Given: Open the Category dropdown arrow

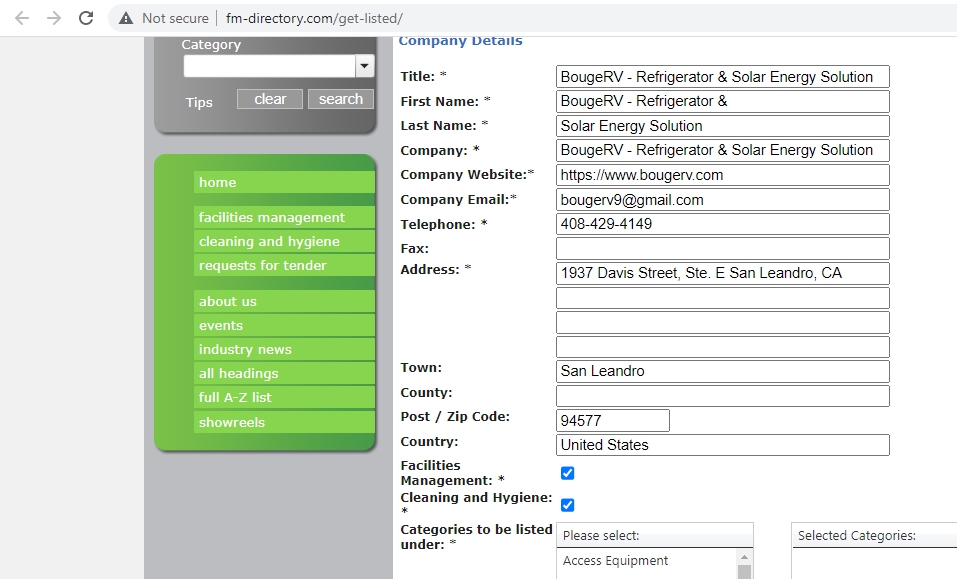Looking at the screenshot, I should [x=364, y=66].
